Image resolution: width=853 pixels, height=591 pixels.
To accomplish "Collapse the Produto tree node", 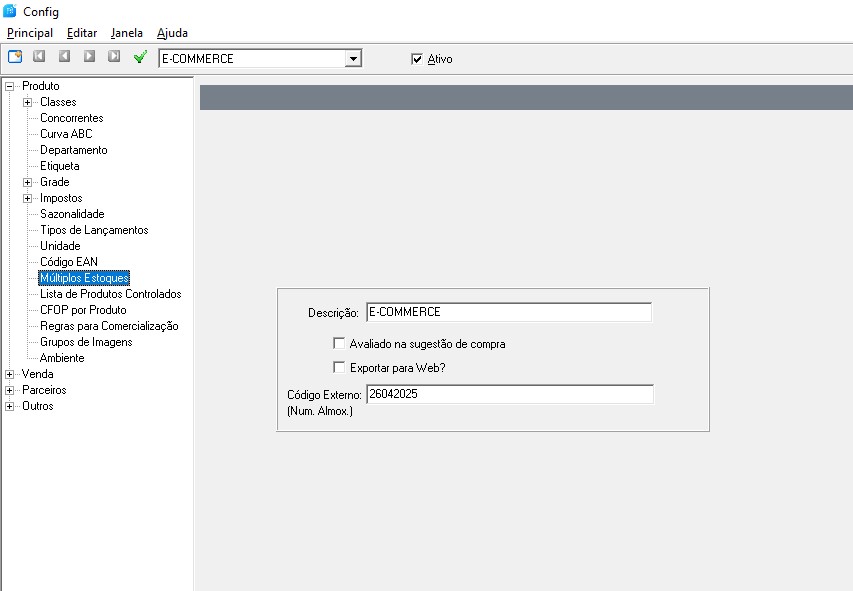I will 10,86.
